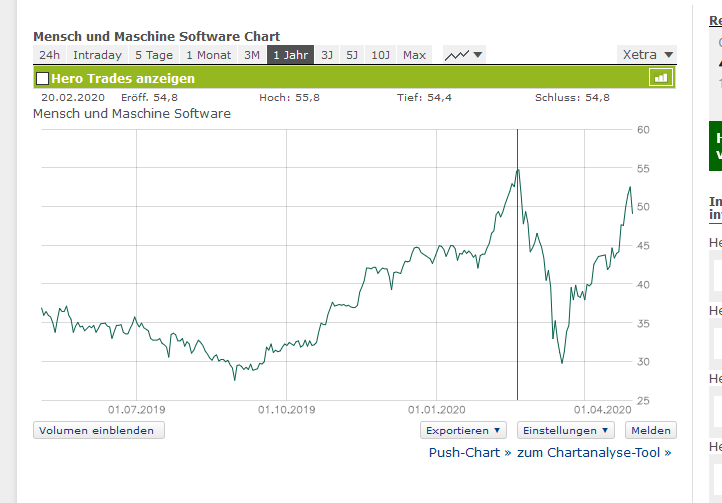
Task: Click the 60 price axis label
Action: click(643, 130)
